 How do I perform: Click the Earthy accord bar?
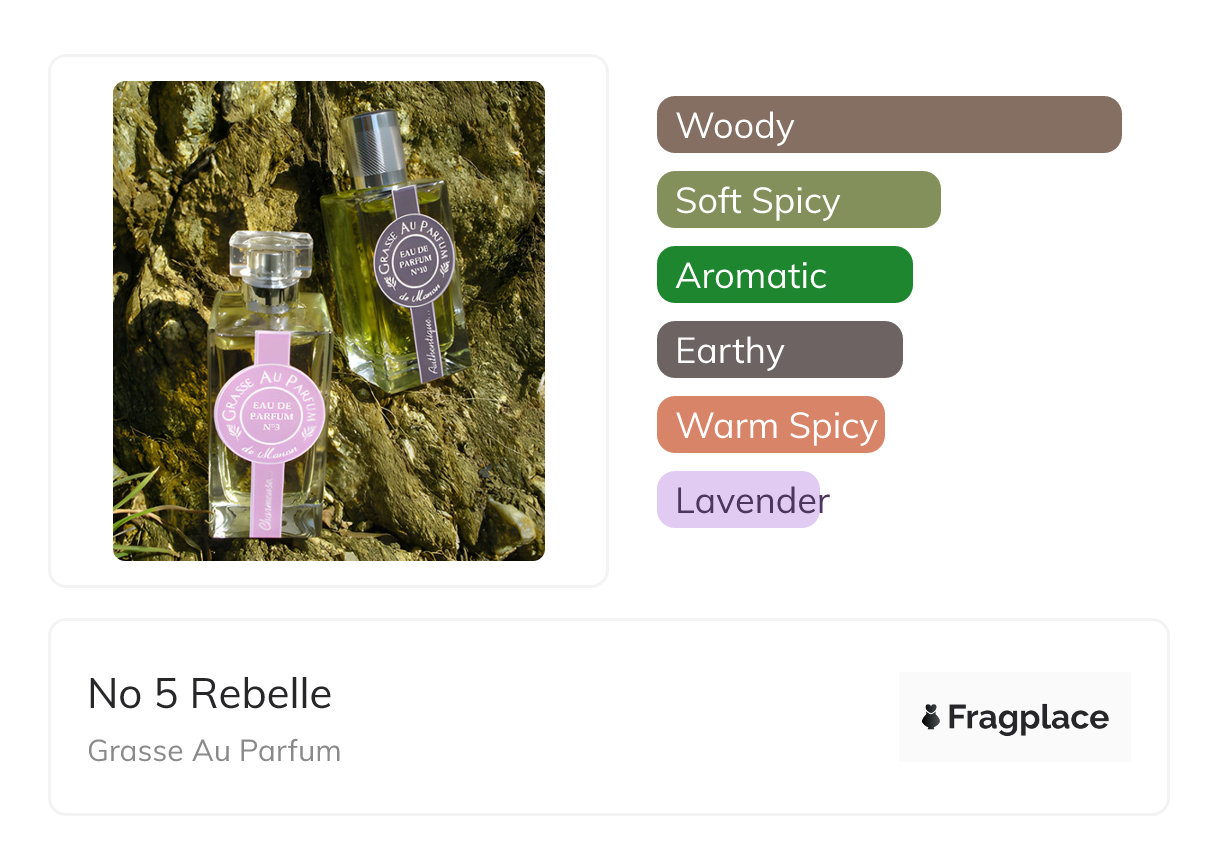(x=779, y=350)
